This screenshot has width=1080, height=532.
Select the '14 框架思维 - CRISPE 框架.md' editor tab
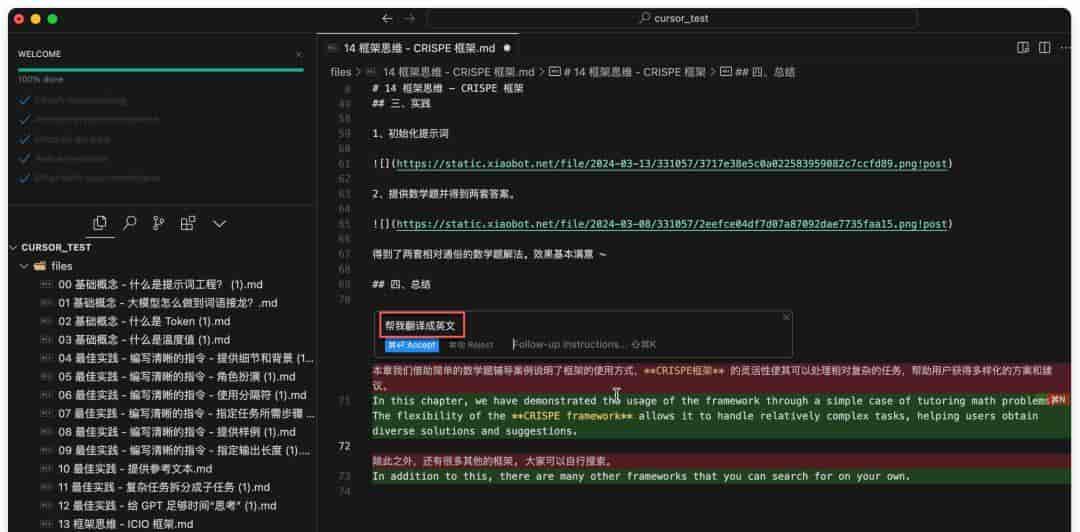click(419, 48)
